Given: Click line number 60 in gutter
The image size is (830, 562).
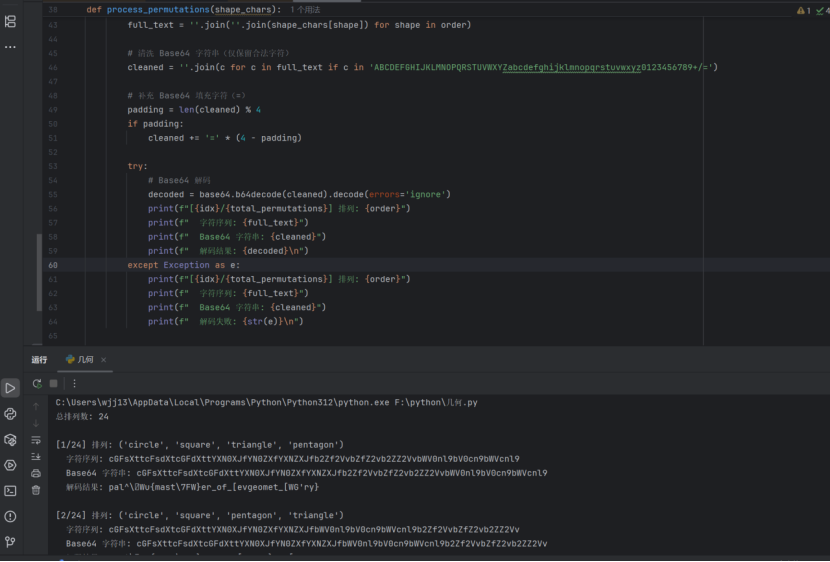Looking at the screenshot, I should pos(53,265).
